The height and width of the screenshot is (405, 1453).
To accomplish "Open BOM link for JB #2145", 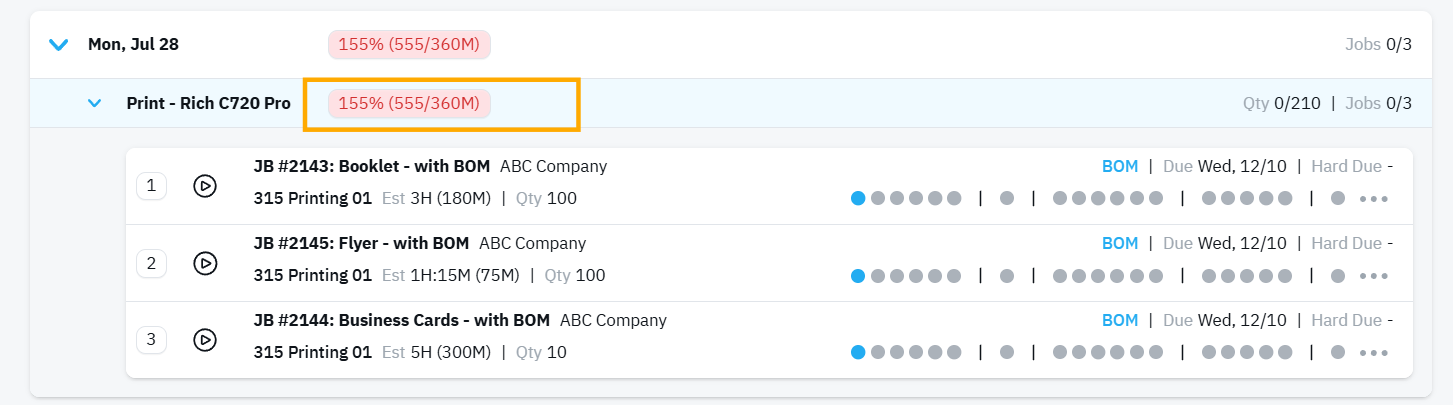I will pyautogui.click(x=1120, y=243).
